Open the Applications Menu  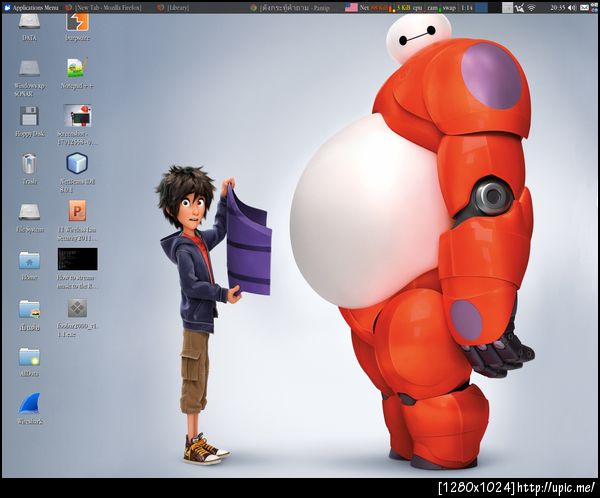pos(31,8)
